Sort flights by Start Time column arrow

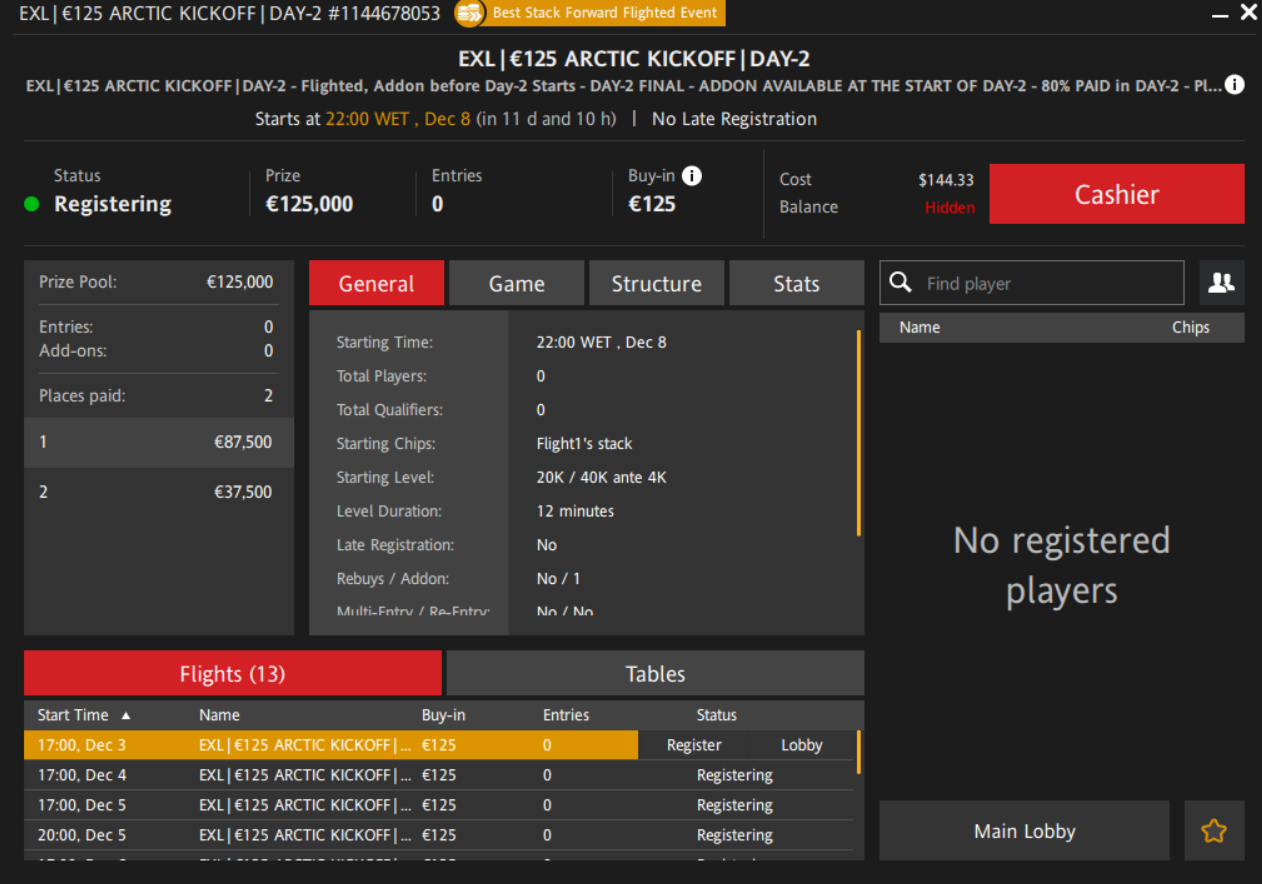pos(126,716)
